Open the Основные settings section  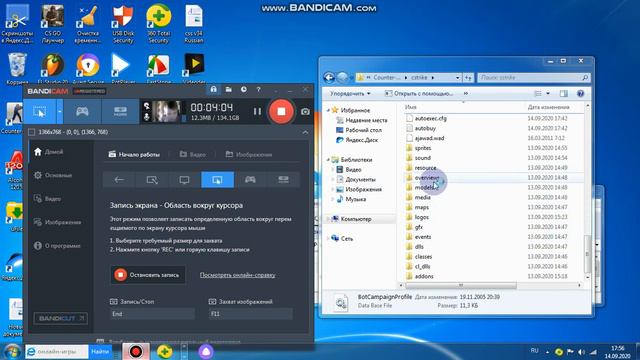pyautogui.click(x=53, y=175)
